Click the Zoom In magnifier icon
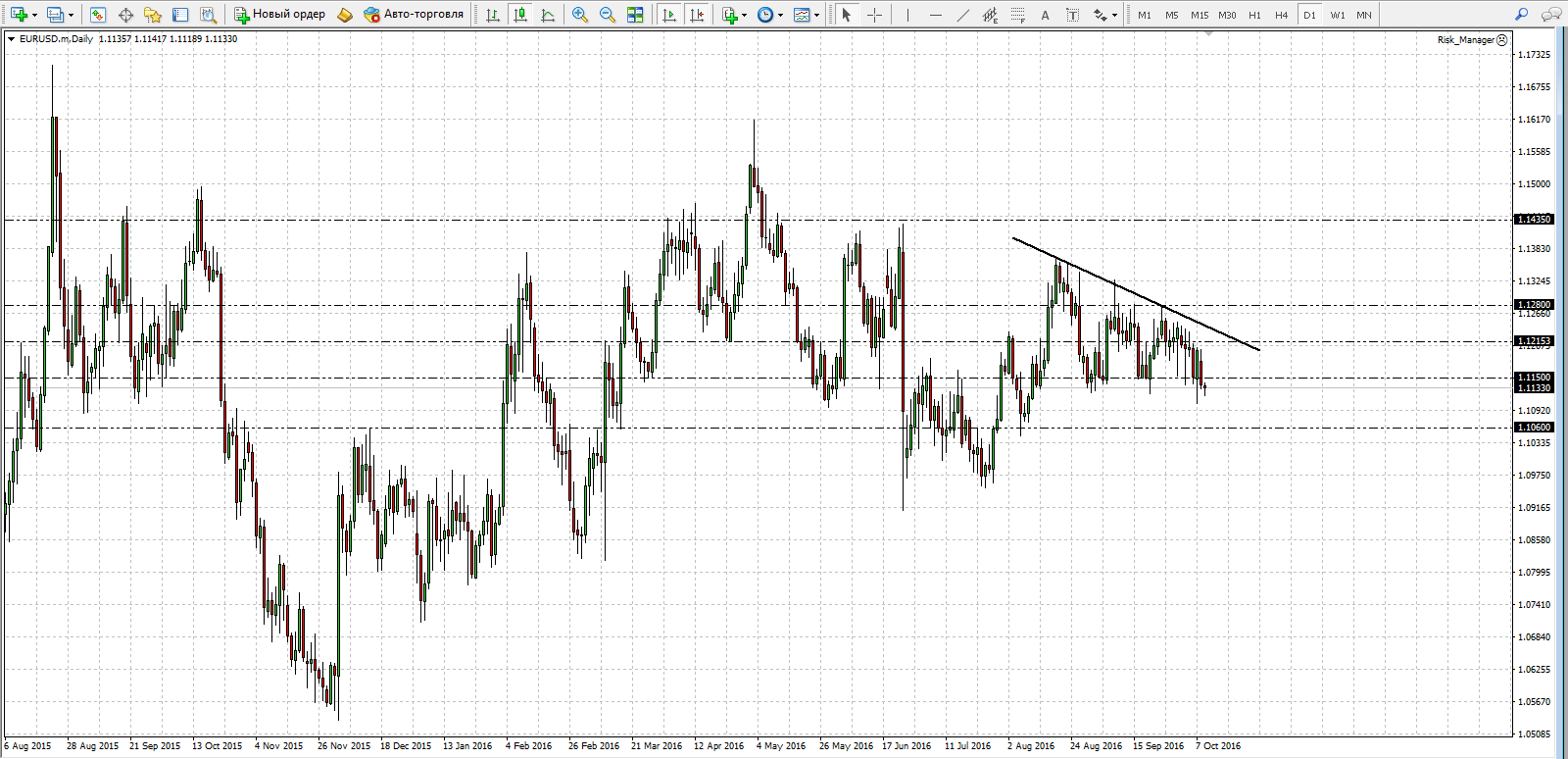The image size is (1568, 759). (580, 15)
